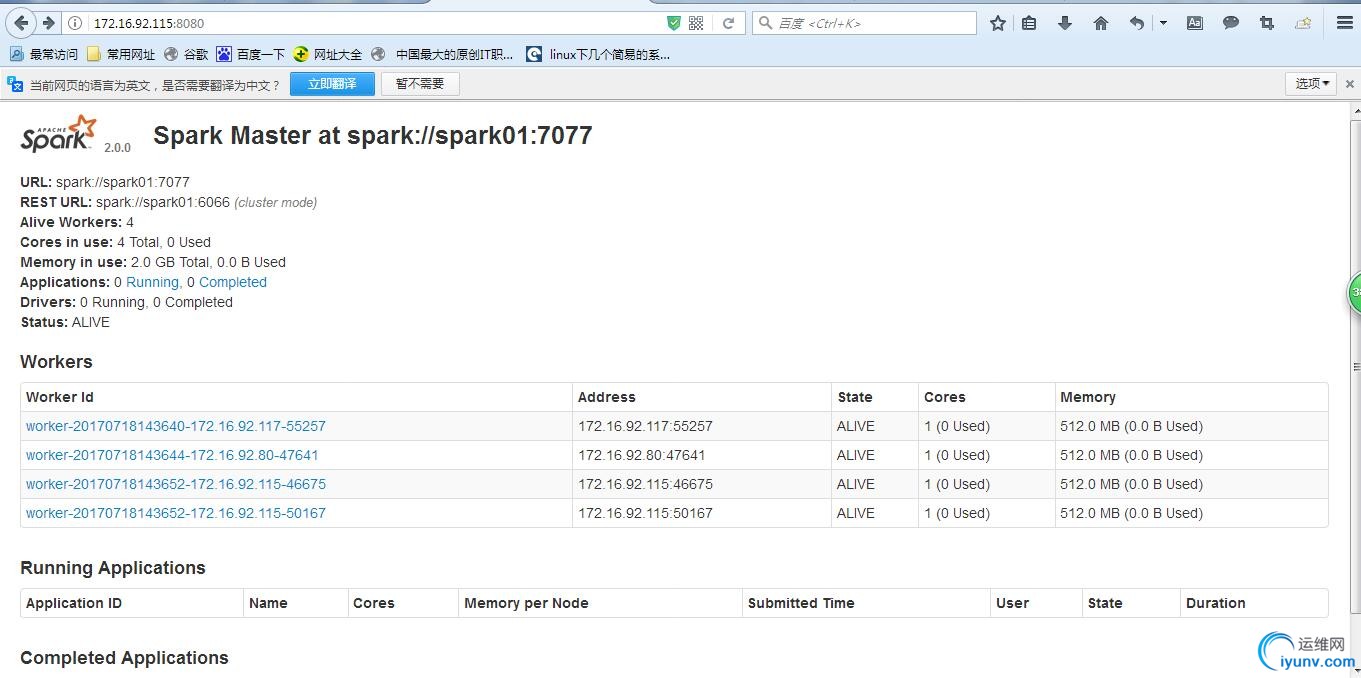Click the Aa text toolbar icon
1361x678 pixels.
(1195, 23)
